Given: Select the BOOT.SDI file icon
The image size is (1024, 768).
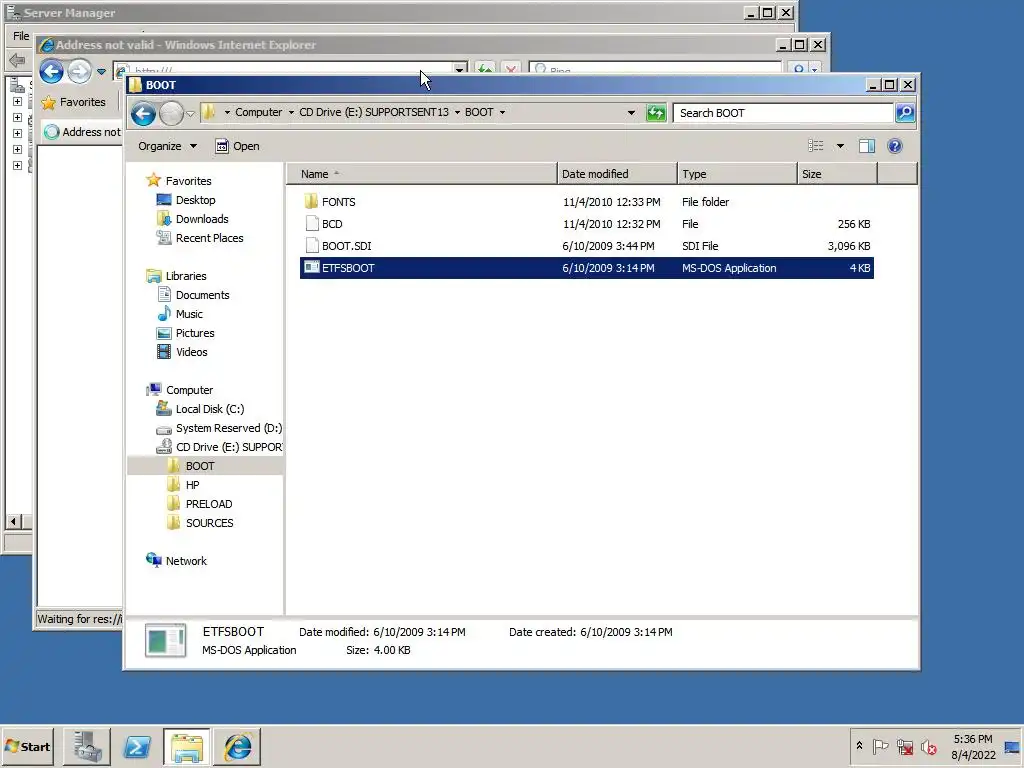Looking at the screenshot, I should 312,246.
